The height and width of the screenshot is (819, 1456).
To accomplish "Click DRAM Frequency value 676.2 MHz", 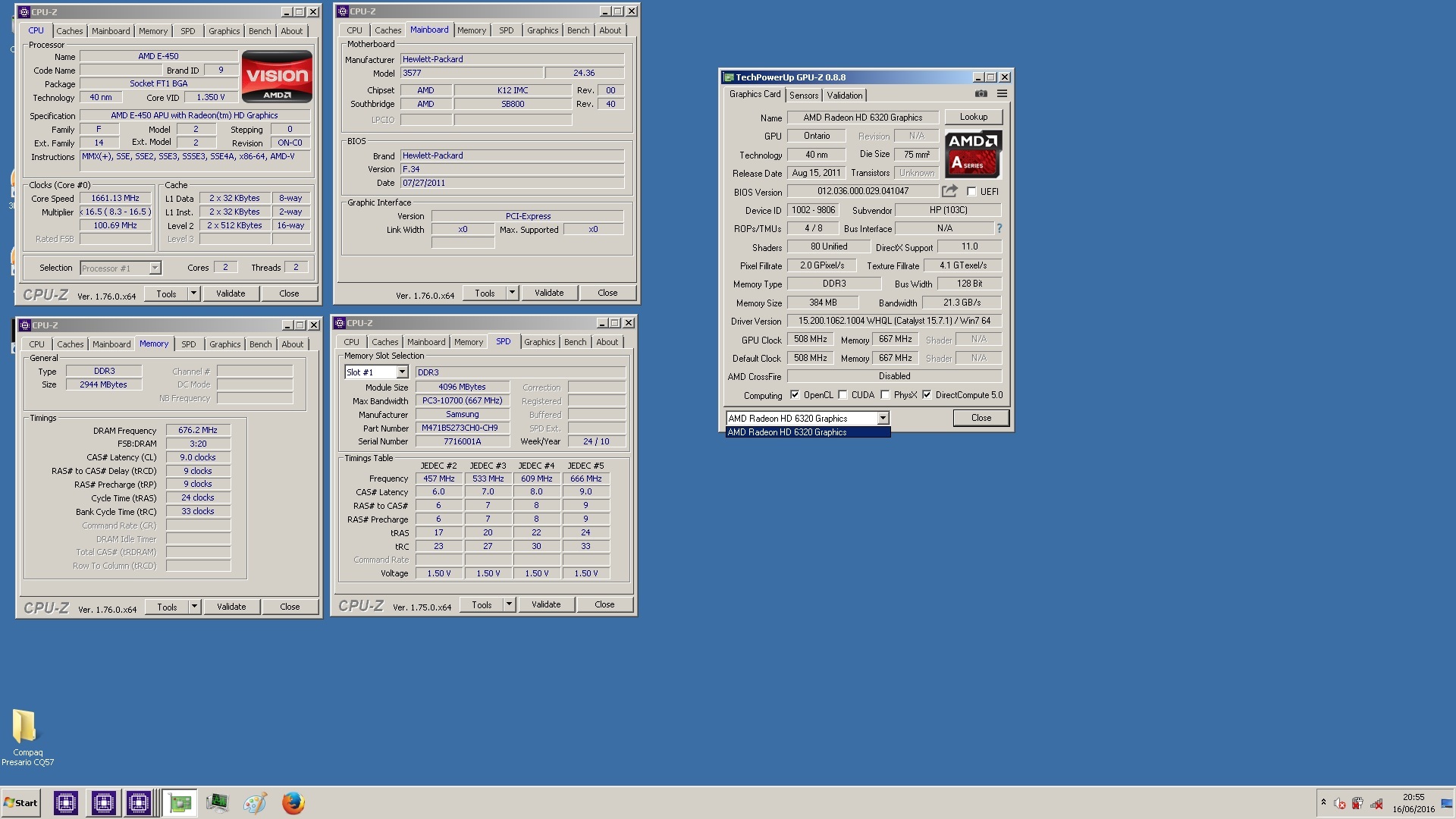I will 198,430.
